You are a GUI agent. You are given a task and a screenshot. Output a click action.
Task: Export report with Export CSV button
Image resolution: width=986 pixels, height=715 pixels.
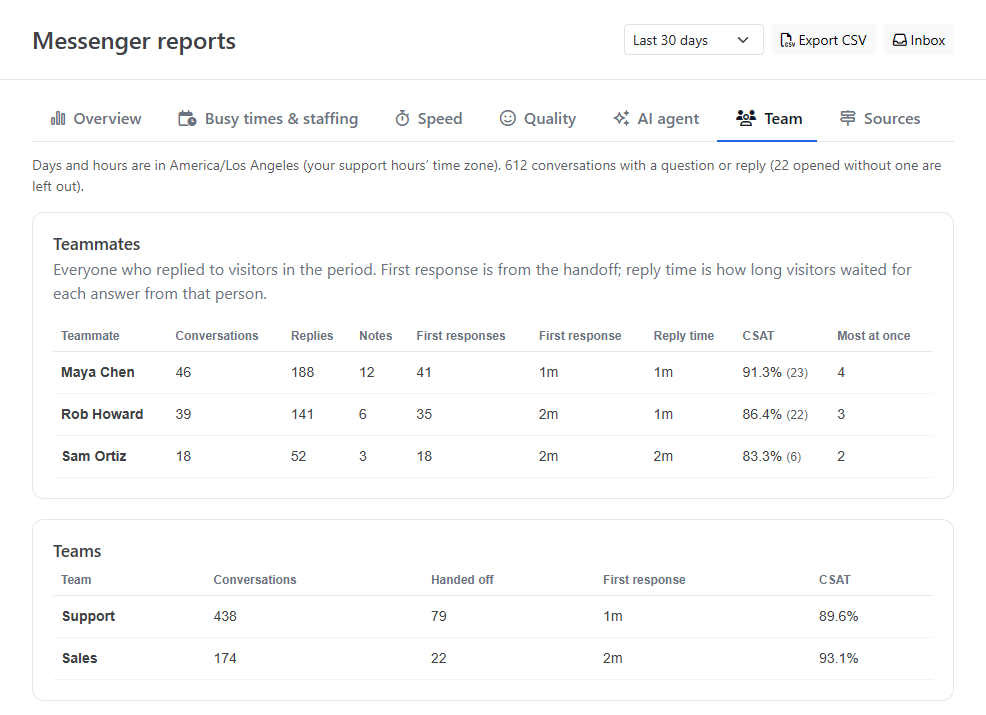(824, 40)
